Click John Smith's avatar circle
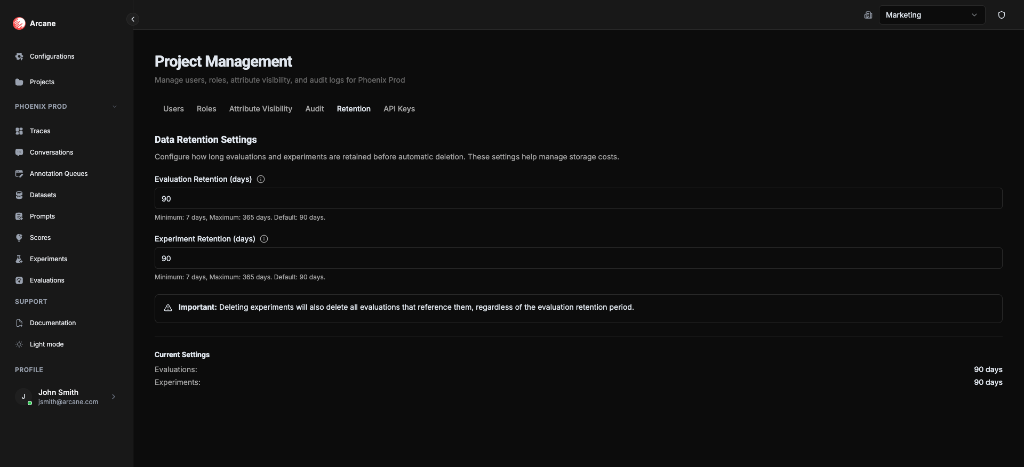Viewport: 1024px width, 467px height. point(24,396)
